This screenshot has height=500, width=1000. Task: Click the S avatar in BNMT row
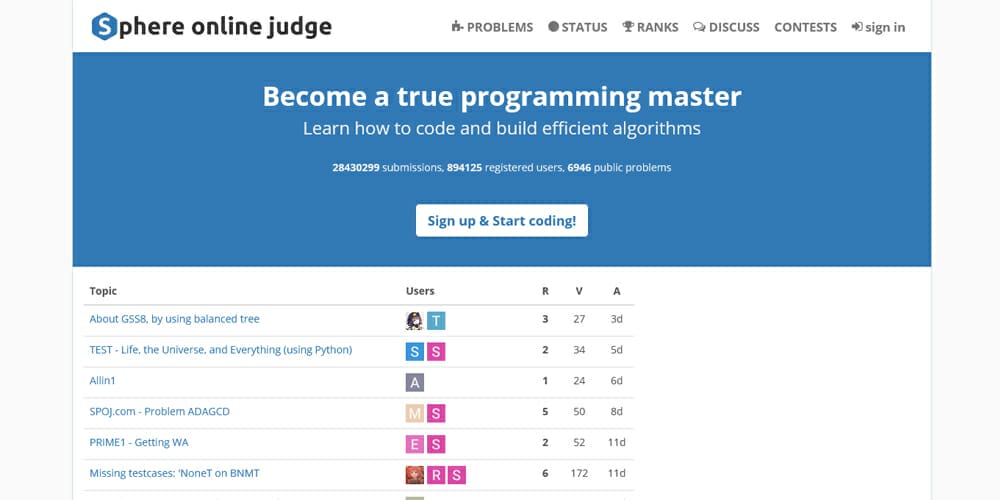[457, 475]
